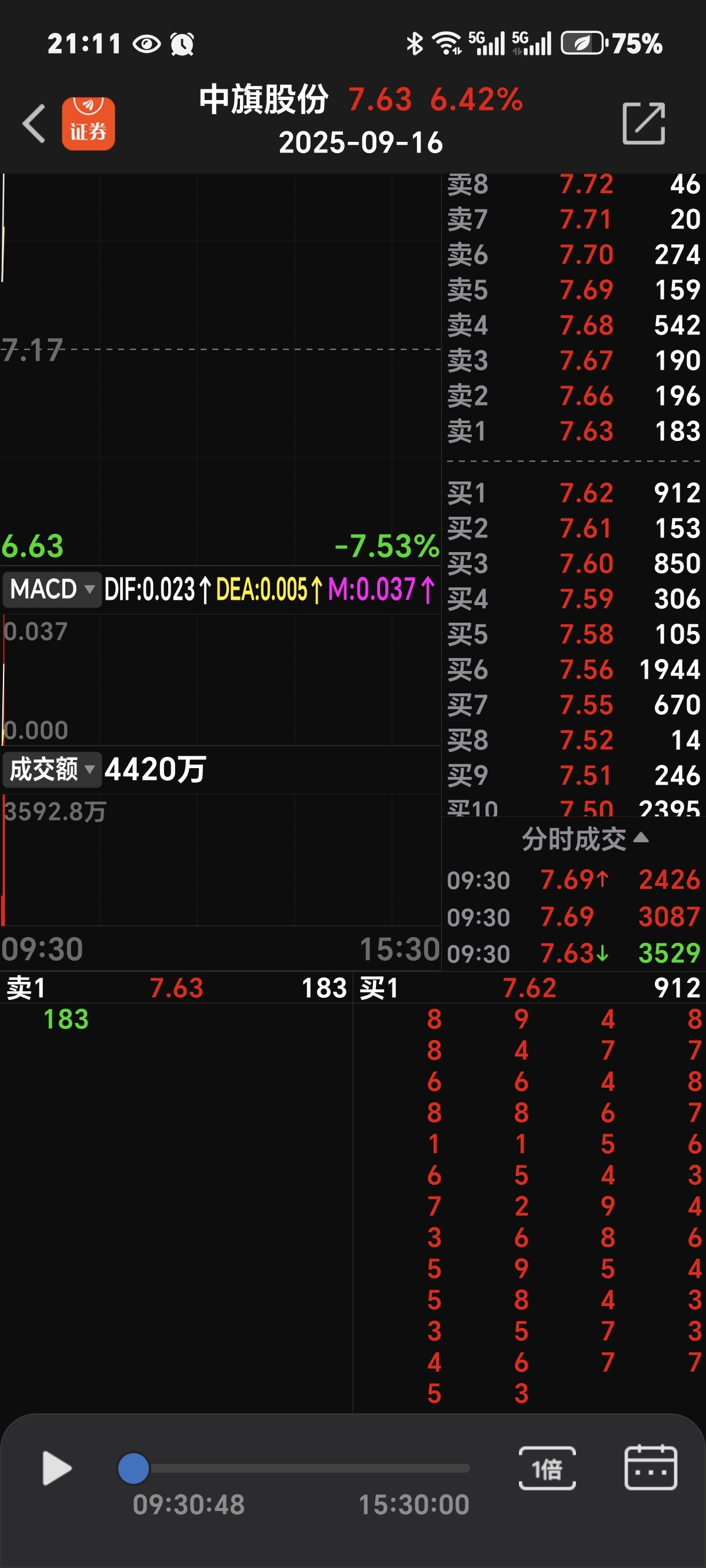Tap the -7.53% lower limit label
This screenshot has height=1568, width=706.
(387, 546)
